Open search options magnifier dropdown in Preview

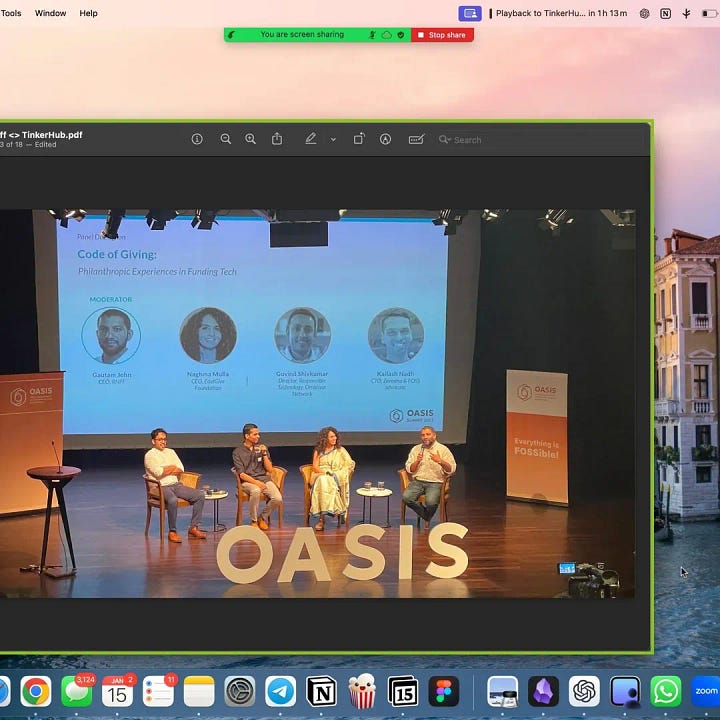pos(444,139)
